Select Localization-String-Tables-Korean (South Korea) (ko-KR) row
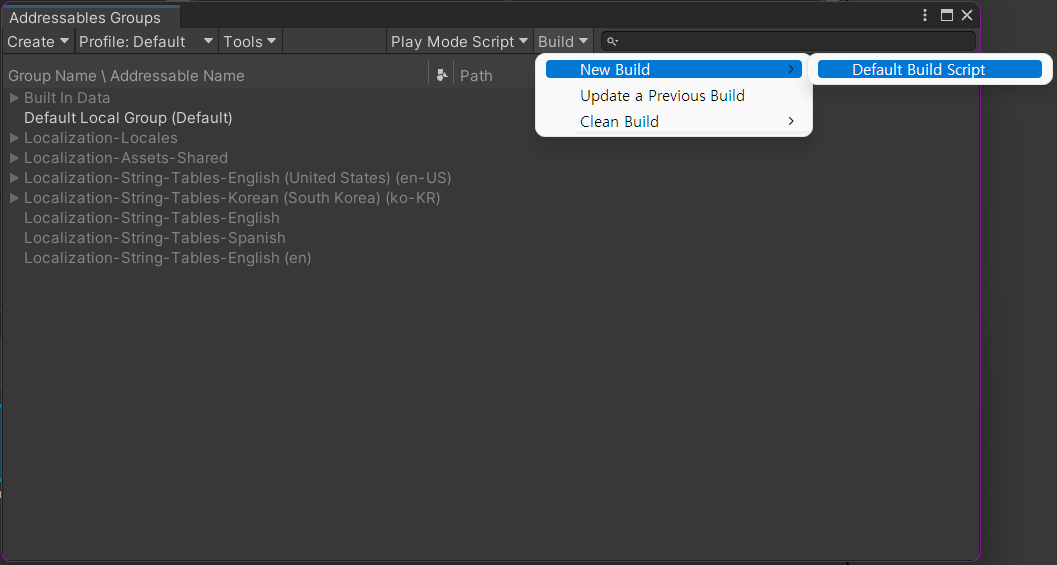Screen dimensions: 1057x565 tap(232, 198)
